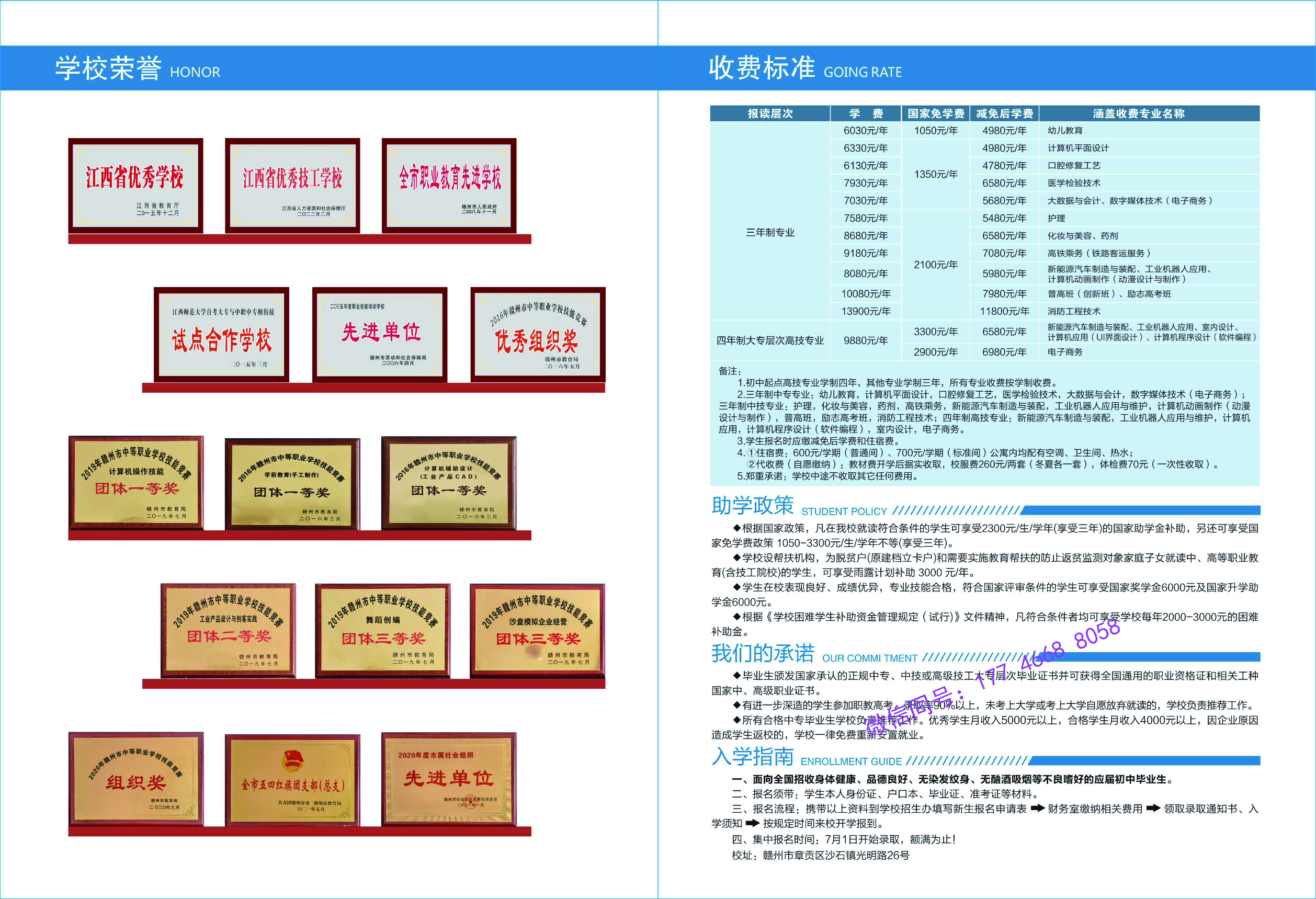Select the 全市职业教育先进学校 plaque
Viewport: 1316px width, 899px height.
click(x=449, y=185)
